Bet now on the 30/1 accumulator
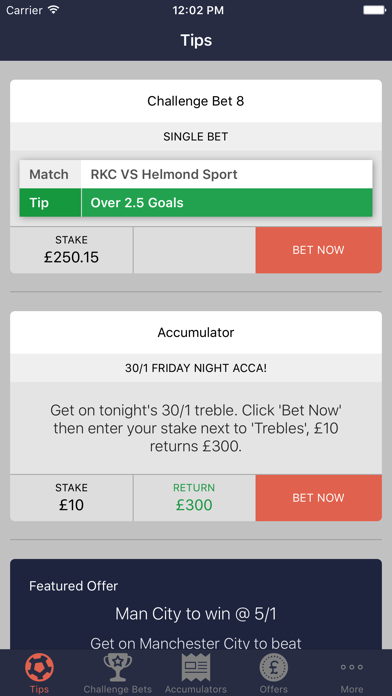 coord(318,498)
